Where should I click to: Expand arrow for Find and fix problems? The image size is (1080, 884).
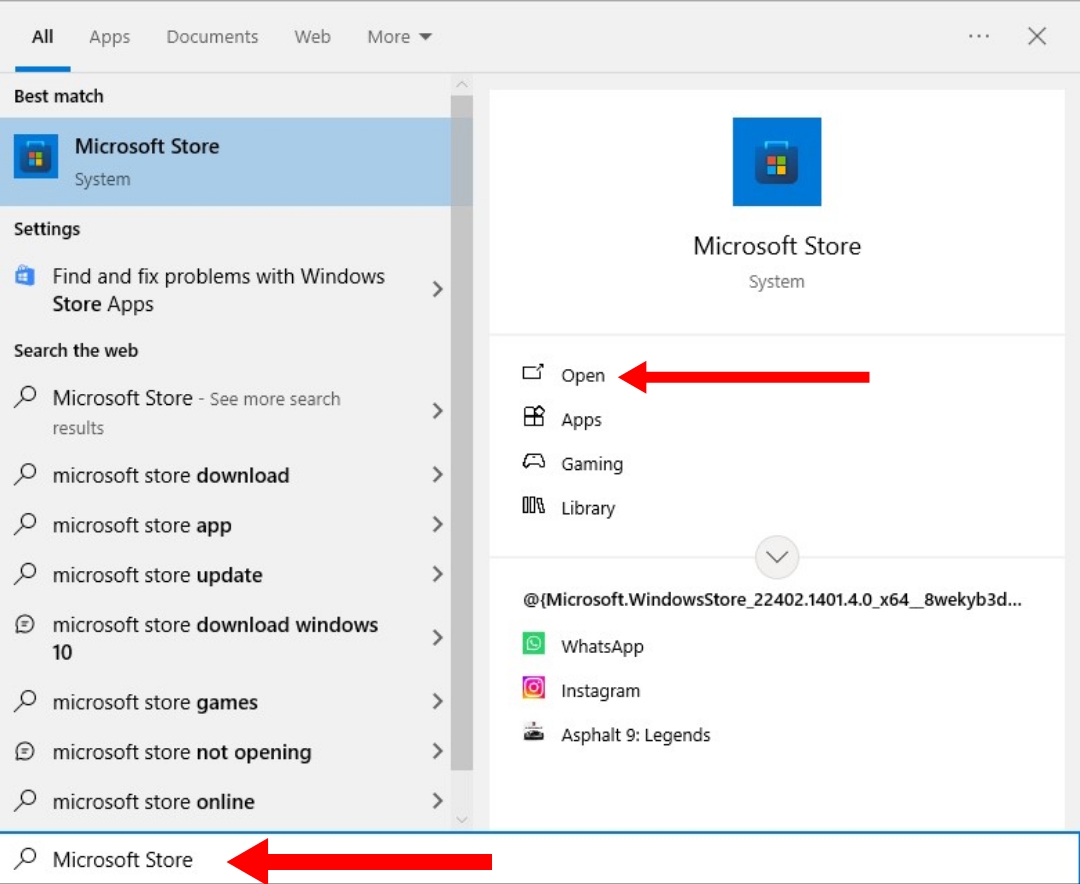point(437,289)
